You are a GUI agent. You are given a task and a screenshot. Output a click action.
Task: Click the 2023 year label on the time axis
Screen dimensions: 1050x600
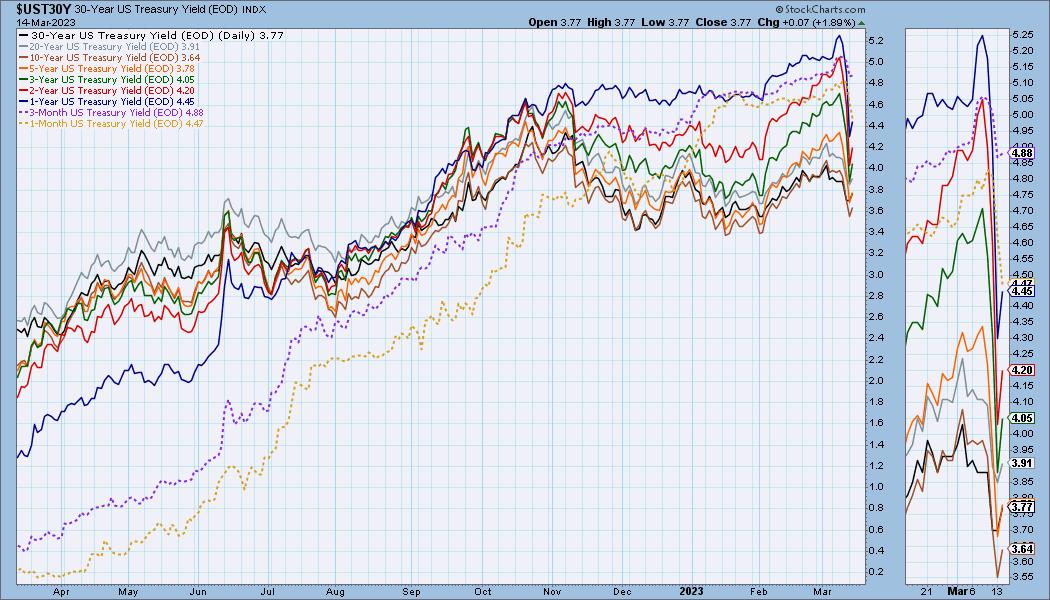pos(691,591)
